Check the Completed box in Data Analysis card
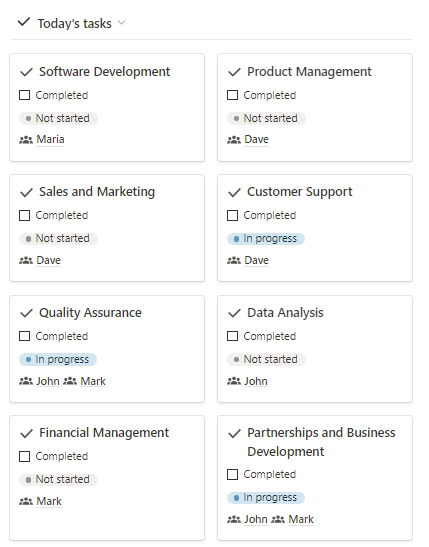The height and width of the screenshot is (547, 429). (232, 336)
